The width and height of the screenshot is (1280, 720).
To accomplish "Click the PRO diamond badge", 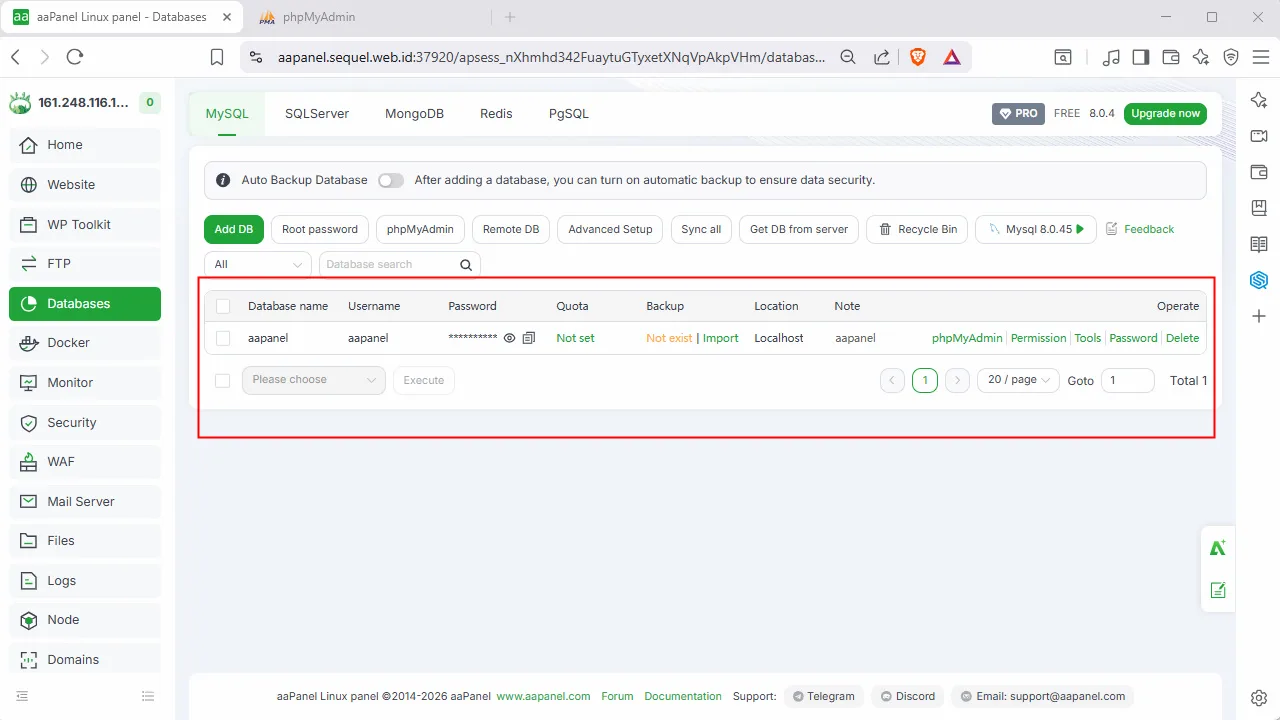I will point(1018,114).
